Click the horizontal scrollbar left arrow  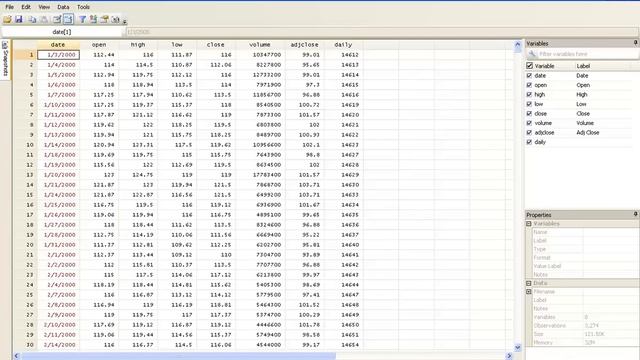click(x=16, y=356)
